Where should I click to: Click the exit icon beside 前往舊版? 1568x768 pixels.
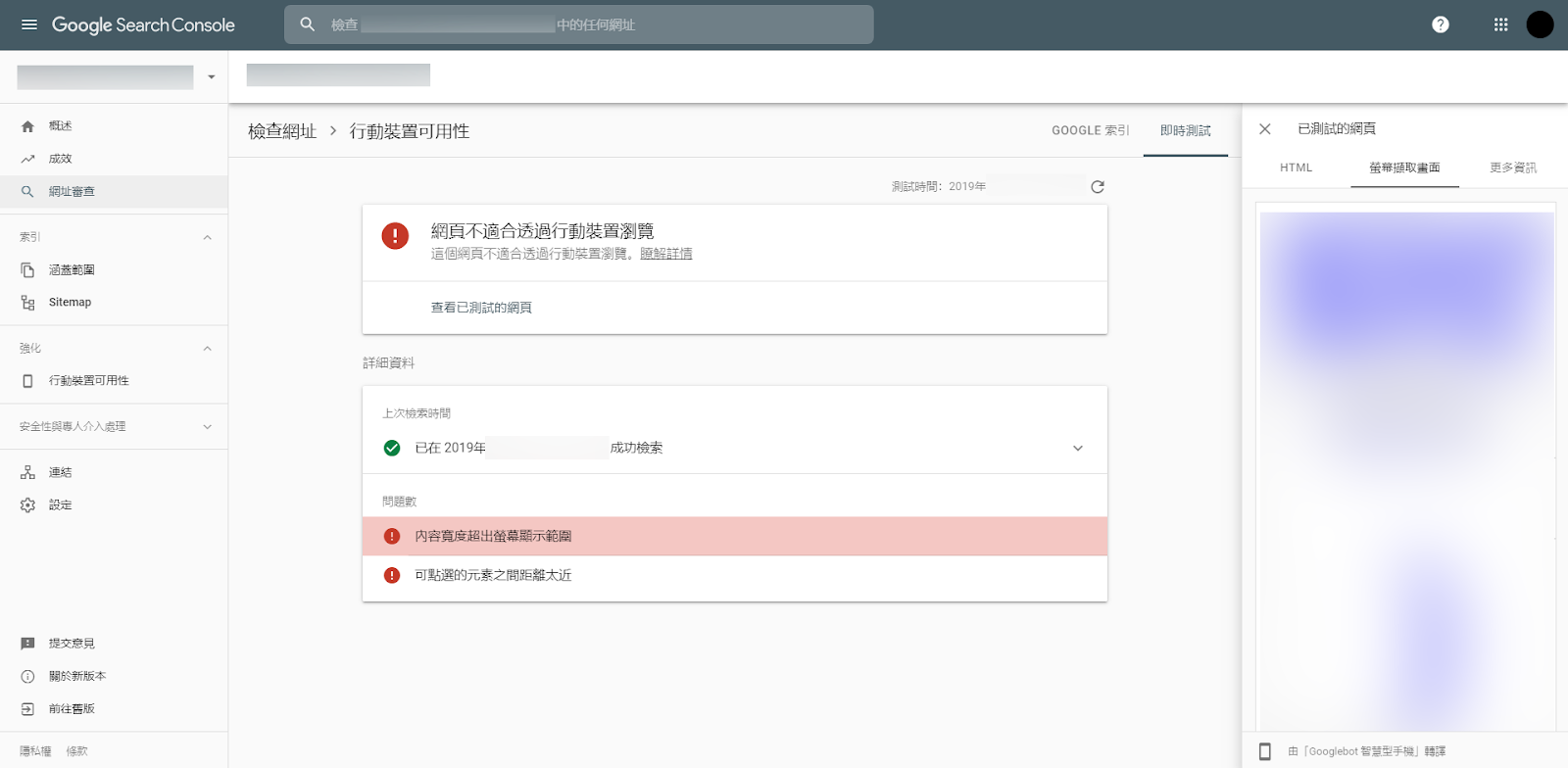point(27,709)
